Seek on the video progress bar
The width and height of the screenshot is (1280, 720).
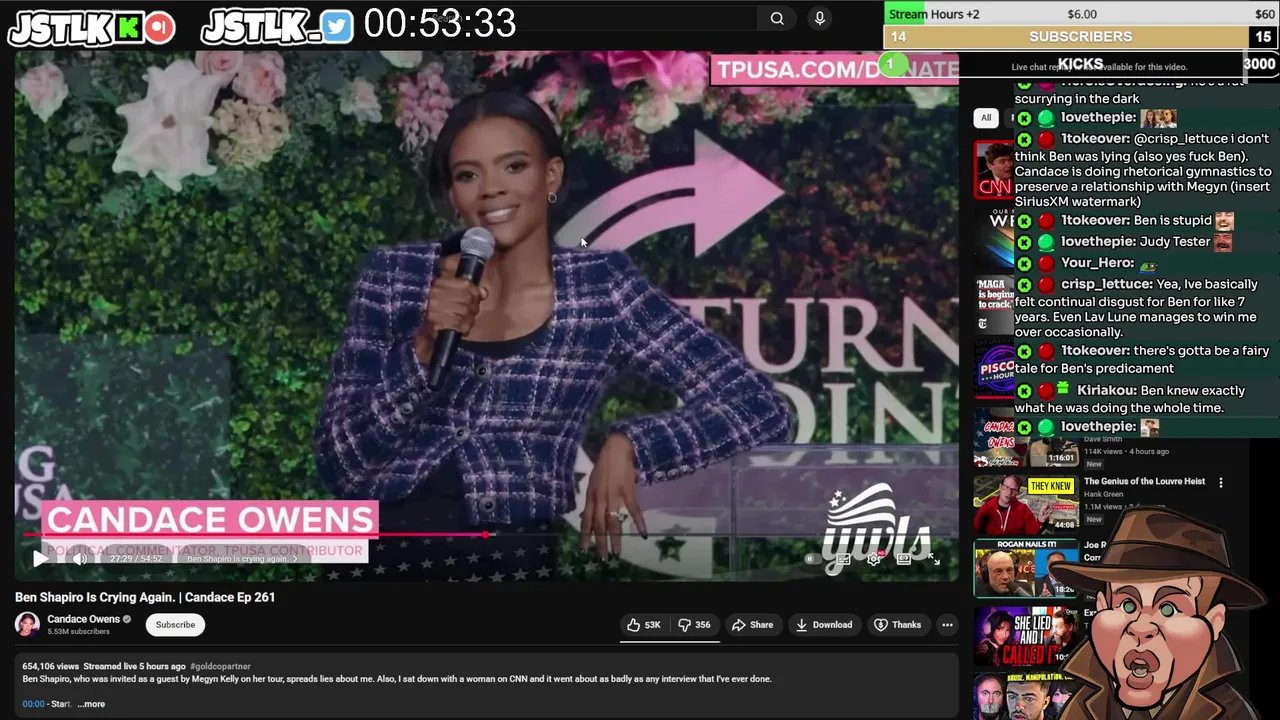[x=486, y=535]
